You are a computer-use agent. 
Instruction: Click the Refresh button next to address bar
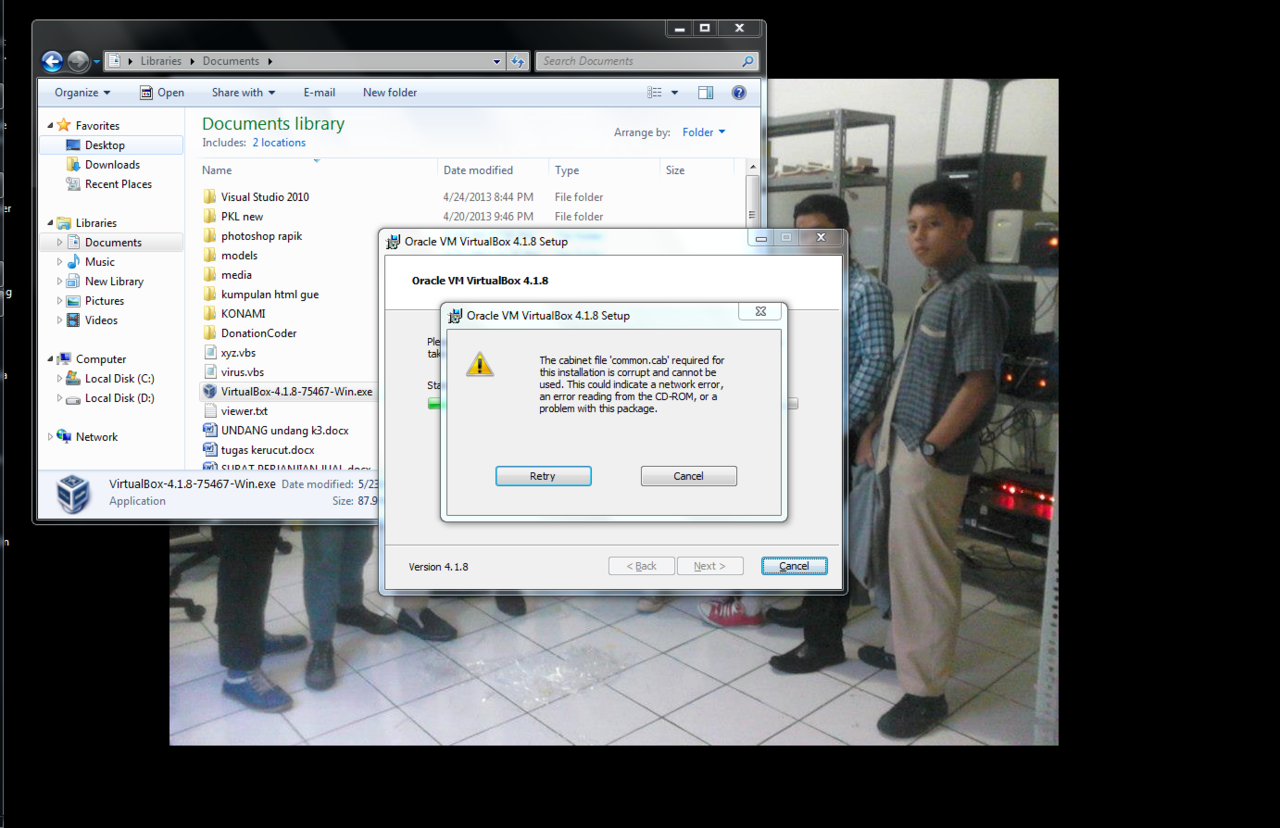pos(518,61)
